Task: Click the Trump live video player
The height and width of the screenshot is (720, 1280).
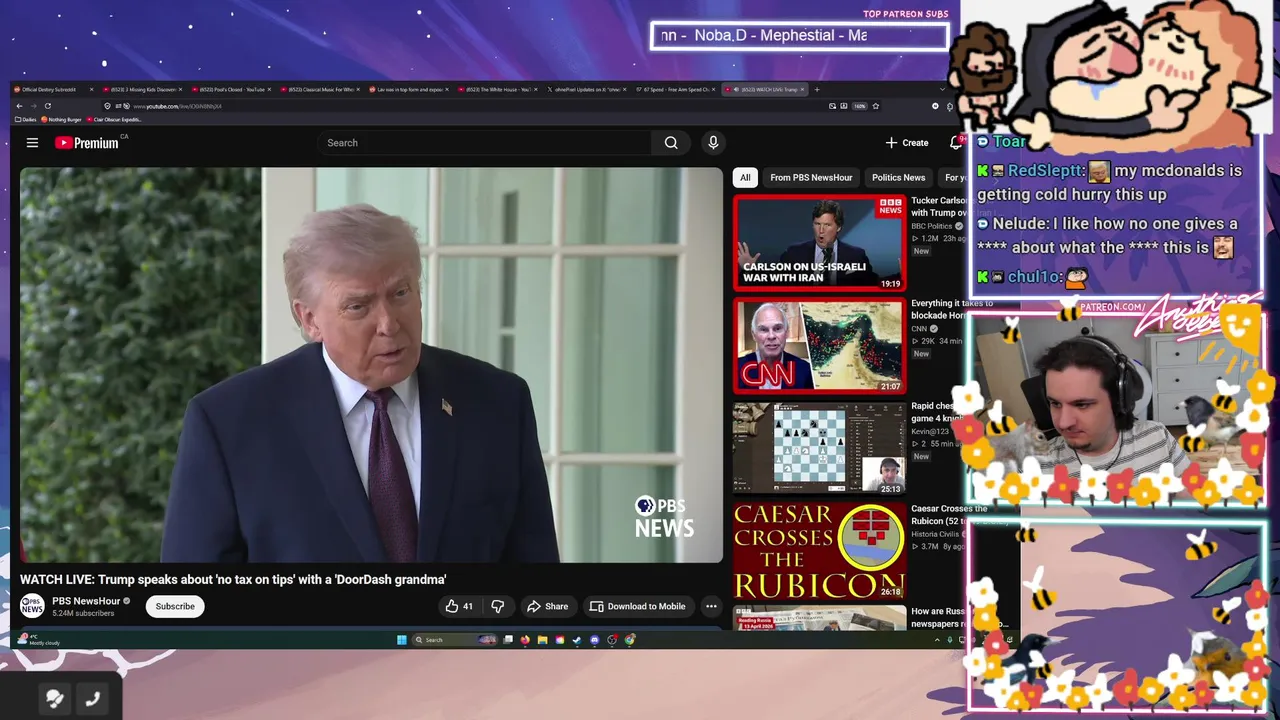Action: tap(371, 365)
